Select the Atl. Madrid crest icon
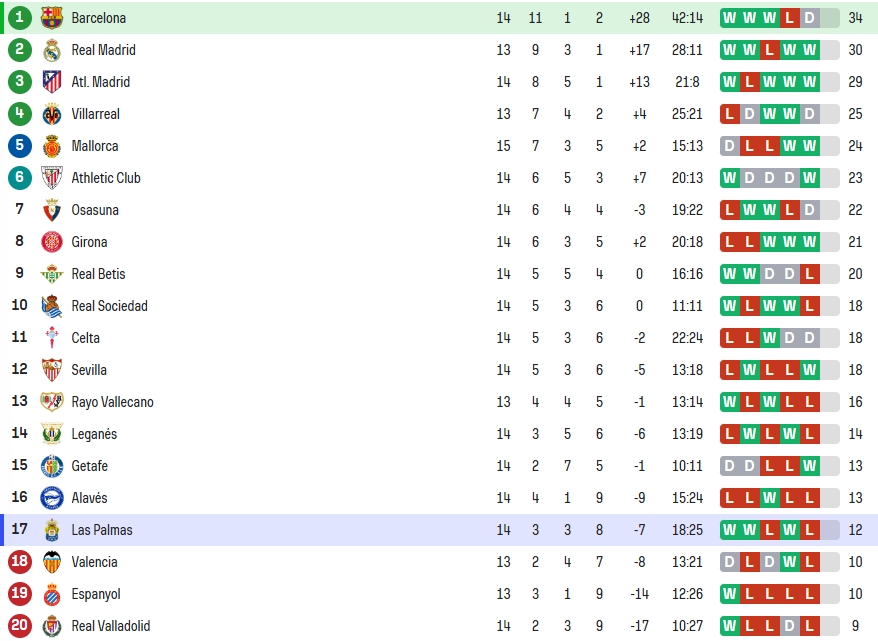The image size is (878, 641). (x=52, y=82)
